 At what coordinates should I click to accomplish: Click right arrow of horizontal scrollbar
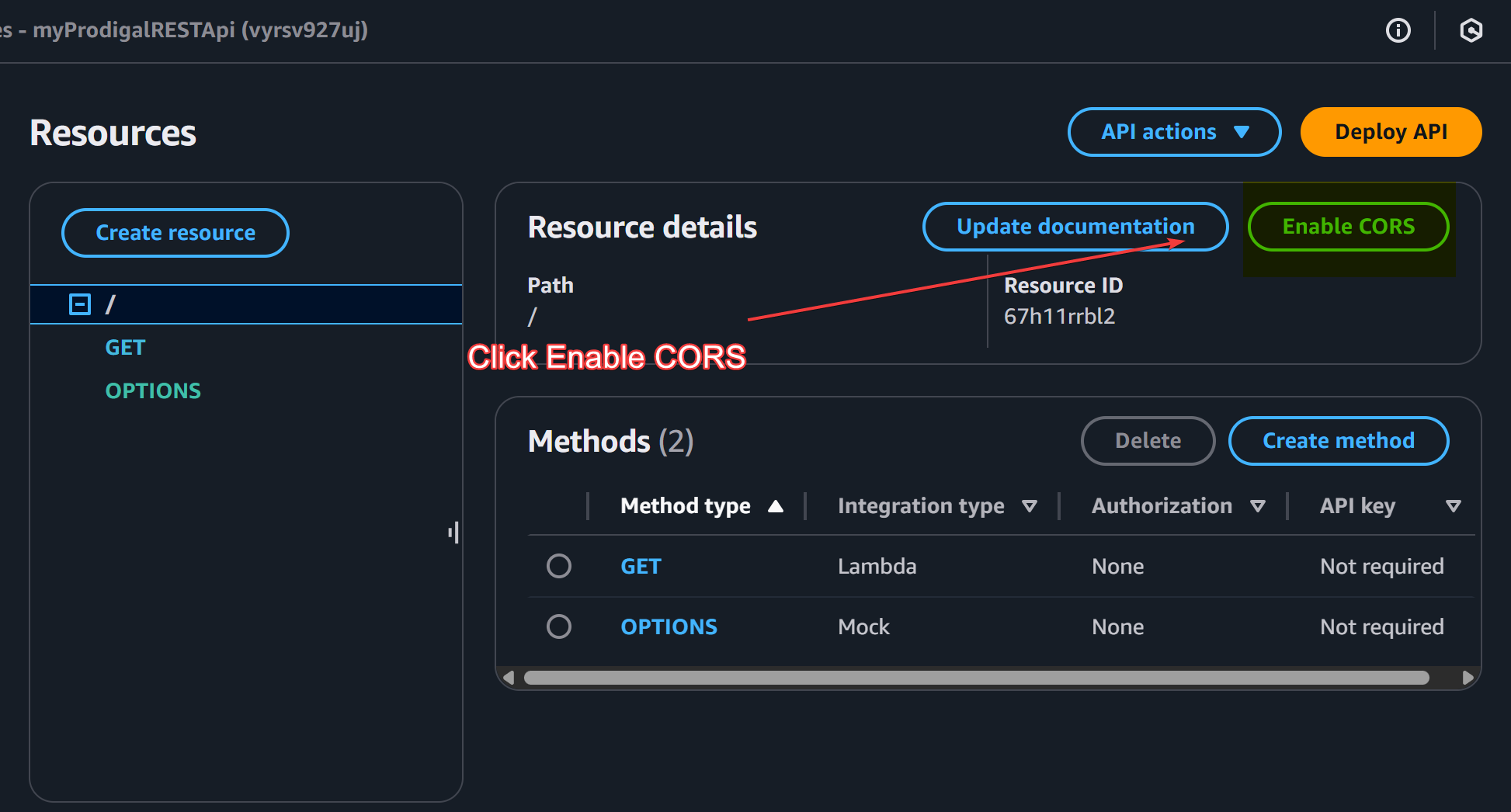tap(1468, 678)
